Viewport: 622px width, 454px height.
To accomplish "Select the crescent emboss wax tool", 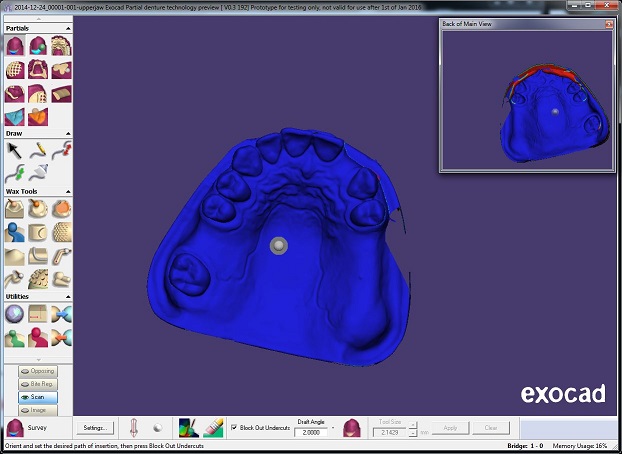I will pos(38,232).
